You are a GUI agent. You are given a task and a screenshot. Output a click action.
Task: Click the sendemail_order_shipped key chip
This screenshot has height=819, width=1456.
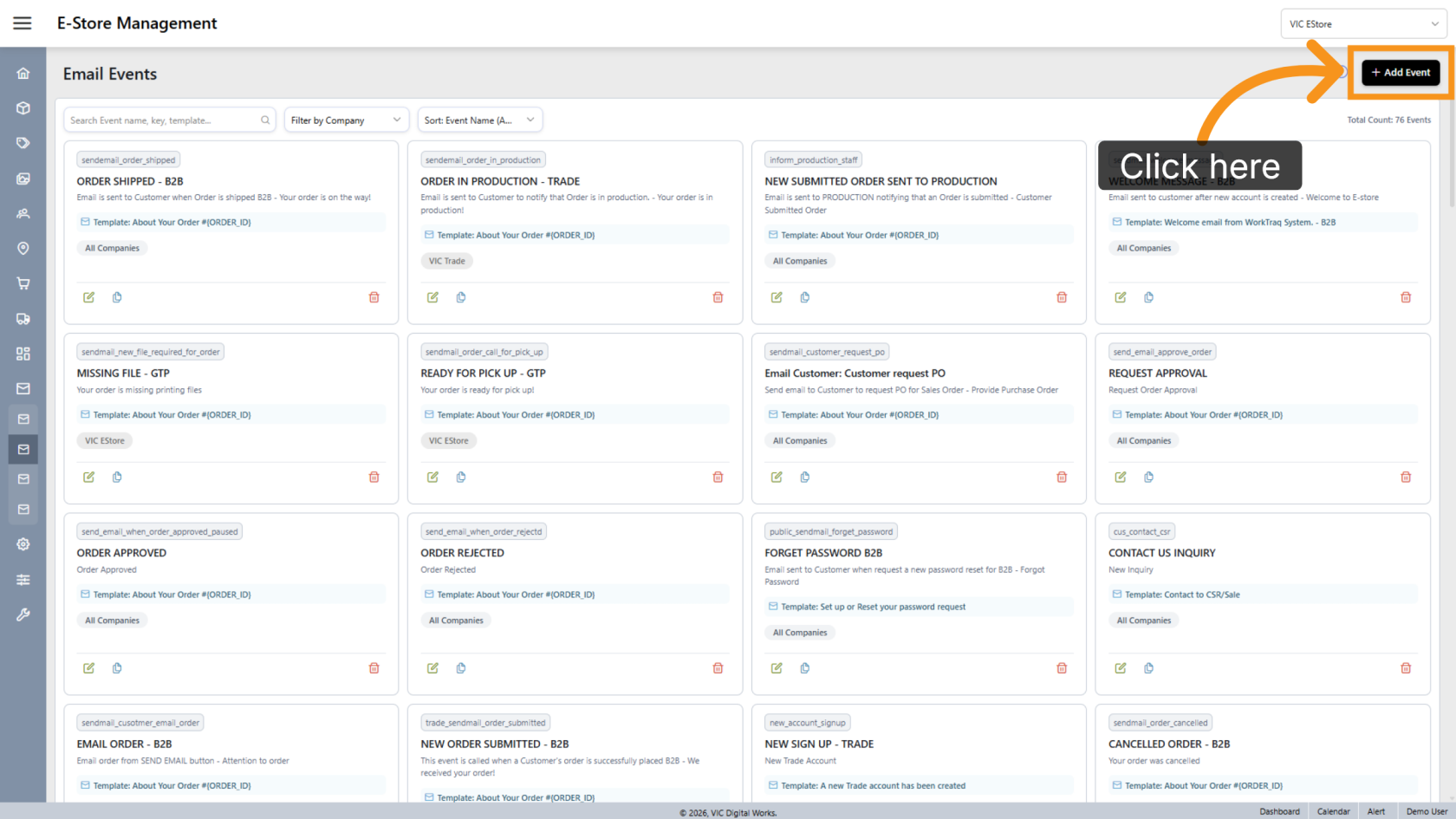[128, 160]
